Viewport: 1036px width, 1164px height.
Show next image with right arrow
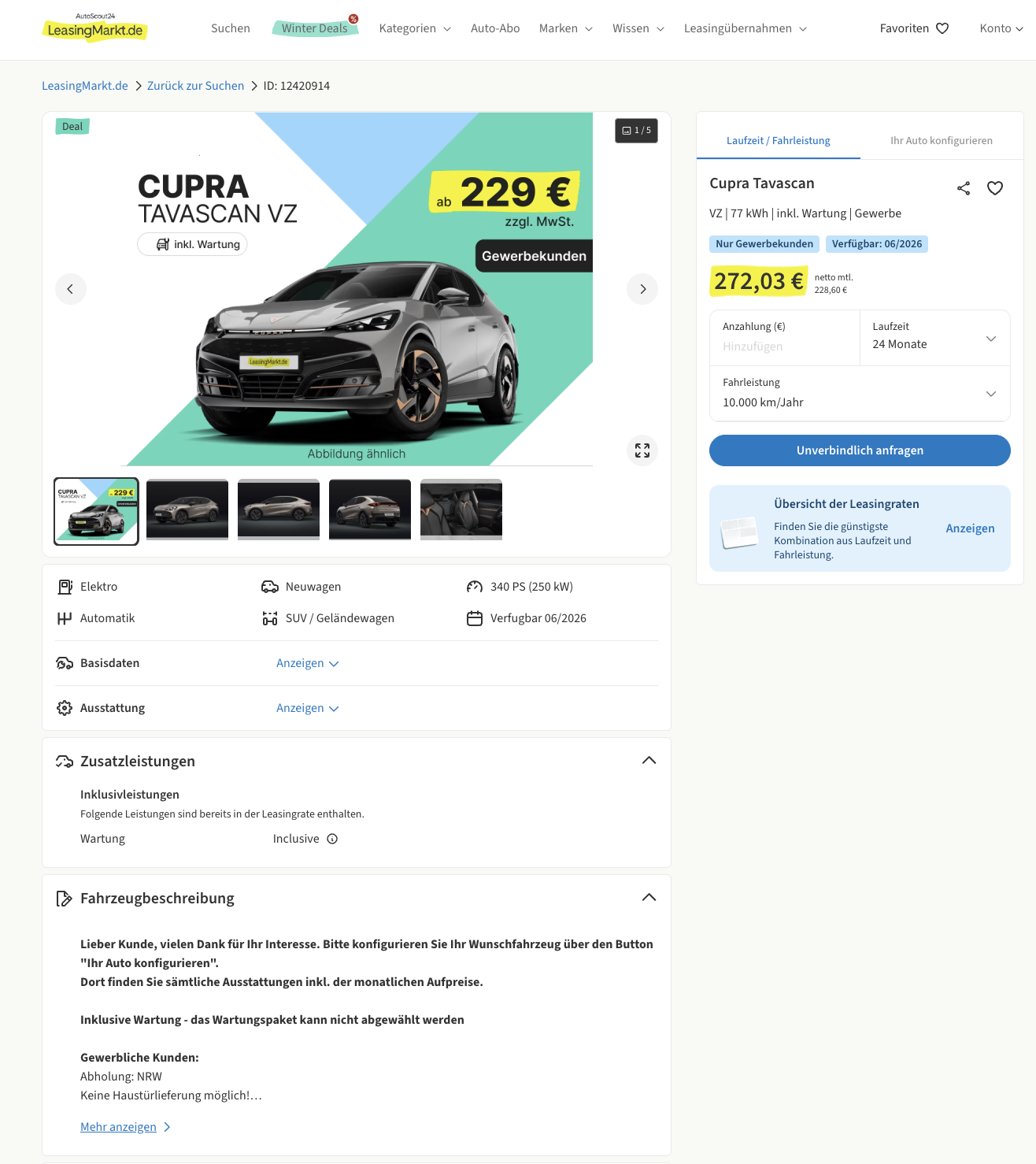pyautogui.click(x=642, y=289)
